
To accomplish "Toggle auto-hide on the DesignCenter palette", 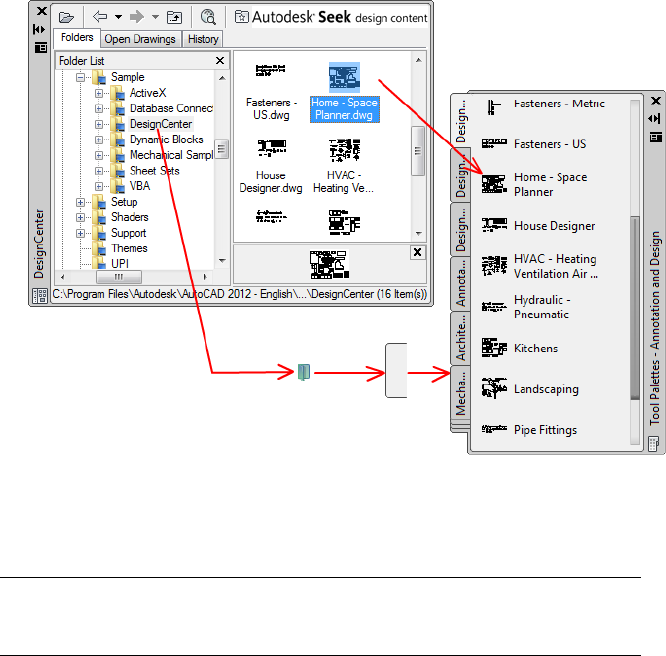I will tap(39, 29).
